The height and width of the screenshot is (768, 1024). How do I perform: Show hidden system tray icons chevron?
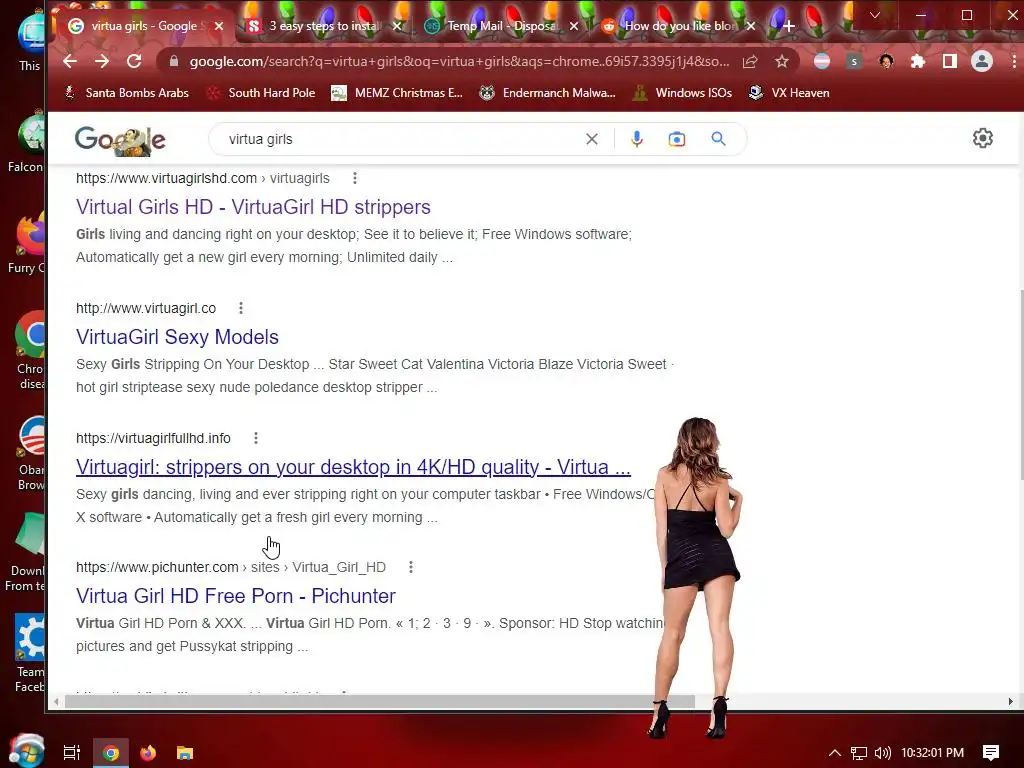[835, 753]
